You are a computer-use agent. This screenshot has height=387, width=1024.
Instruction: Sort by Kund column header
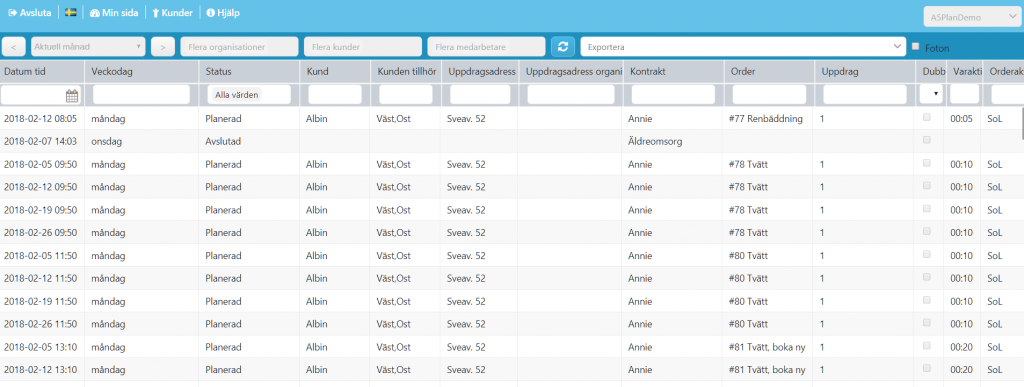tap(334, 72)
